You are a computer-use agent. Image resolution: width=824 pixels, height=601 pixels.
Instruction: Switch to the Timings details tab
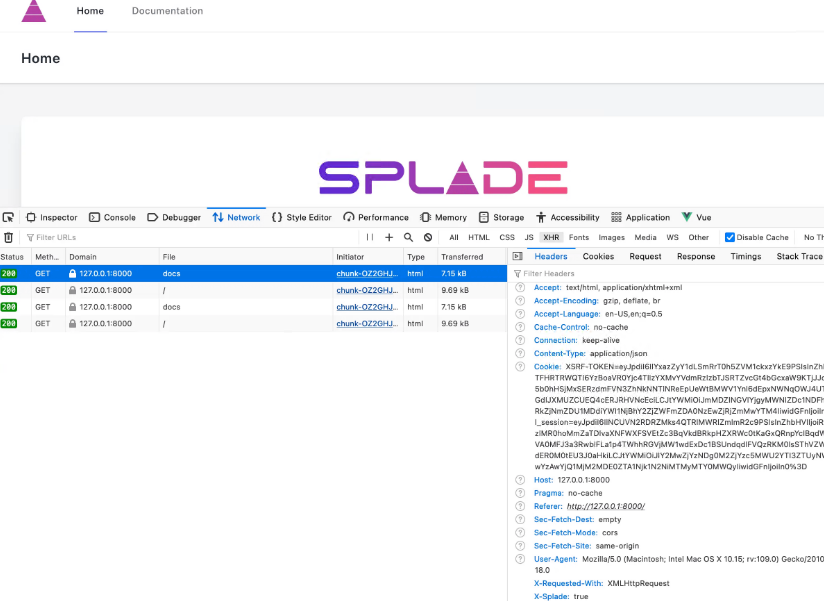click(x=746, y=256)
